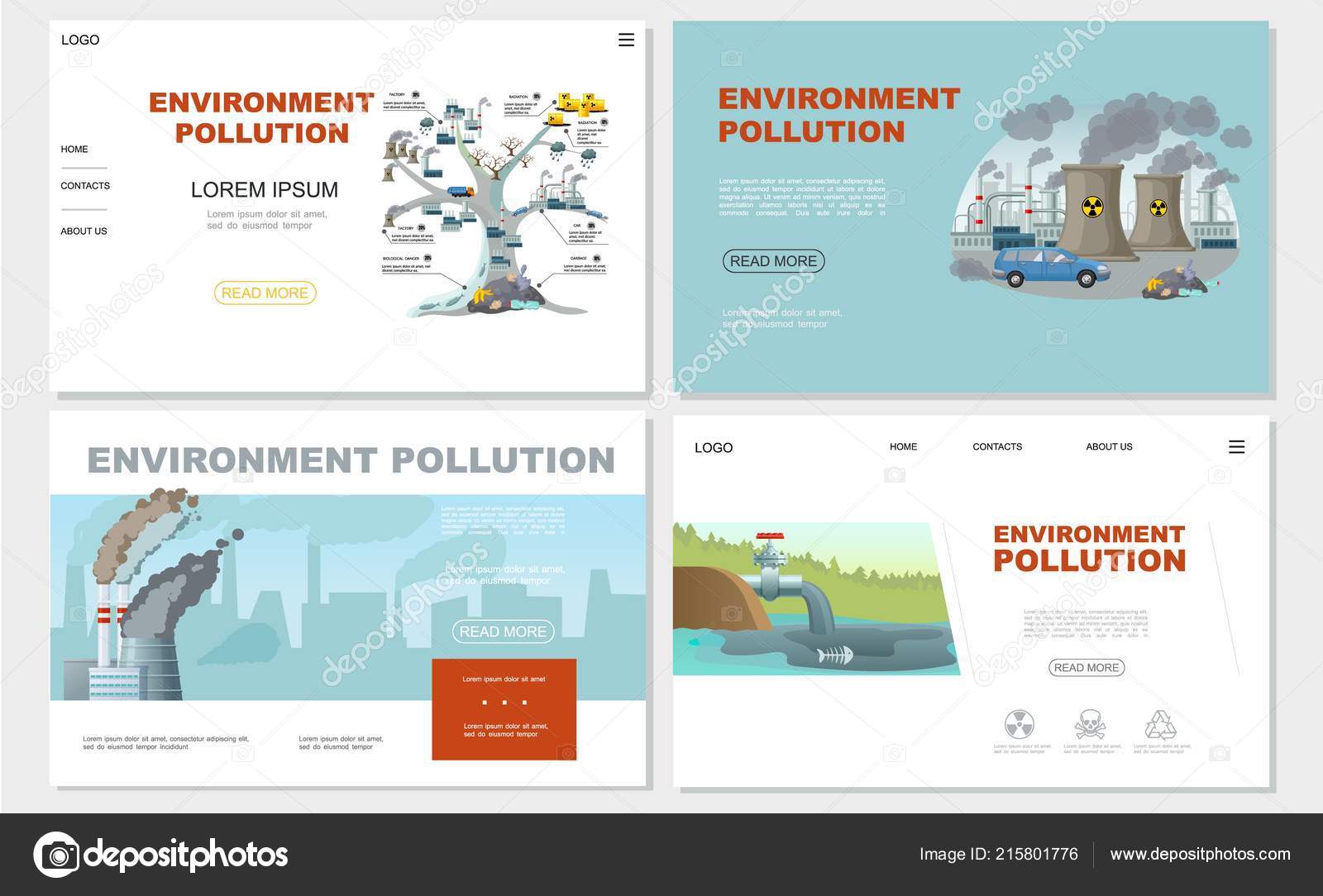
Task: Click the third pagination dot on the orange card
Action: (524, 703)
